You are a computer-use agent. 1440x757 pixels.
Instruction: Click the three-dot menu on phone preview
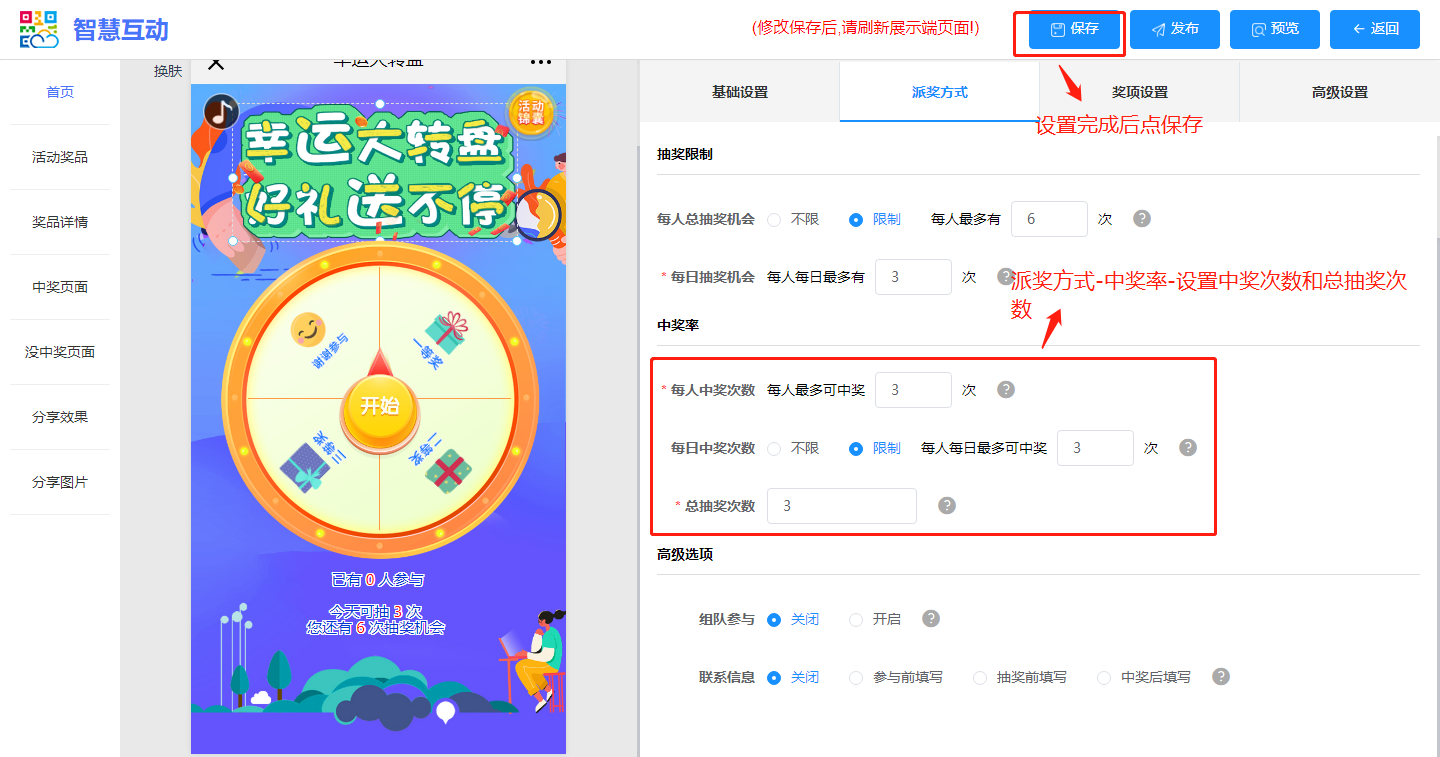[541, 62]
